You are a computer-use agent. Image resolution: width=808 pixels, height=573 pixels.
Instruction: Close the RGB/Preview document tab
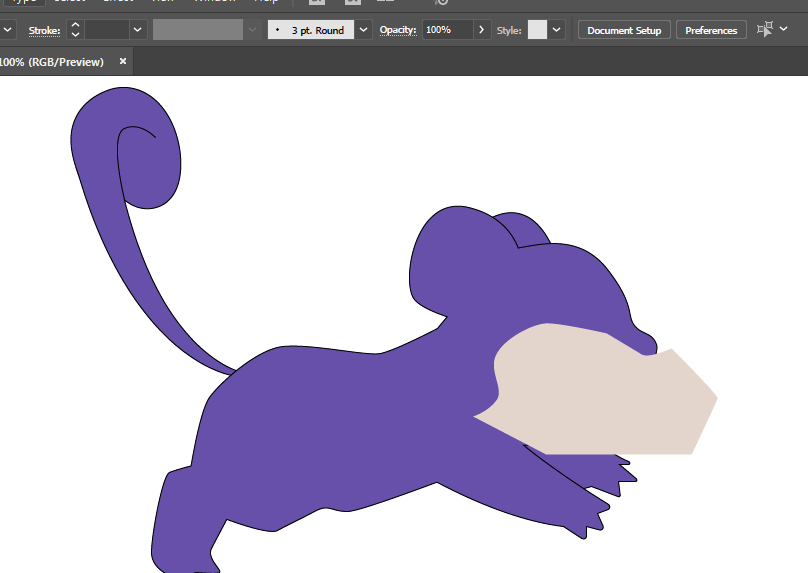(x=123, y=61)
